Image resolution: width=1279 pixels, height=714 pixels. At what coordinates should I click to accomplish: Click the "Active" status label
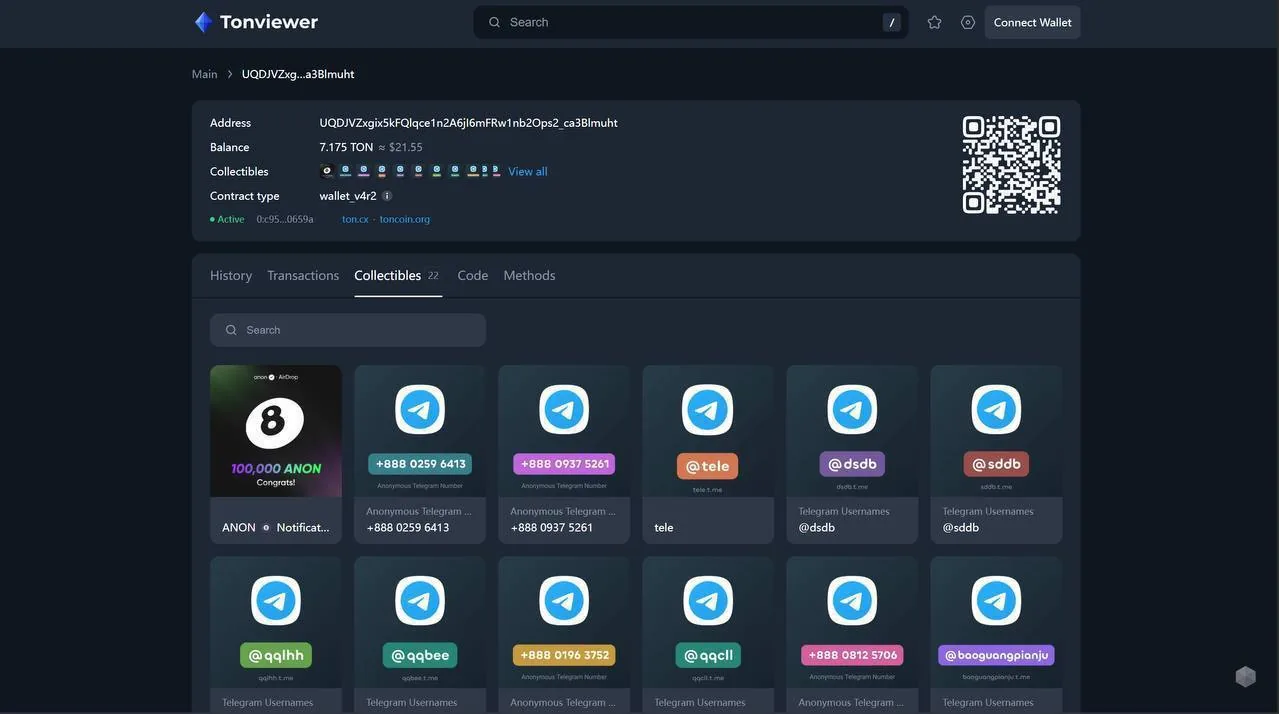[x=231, y=219]
